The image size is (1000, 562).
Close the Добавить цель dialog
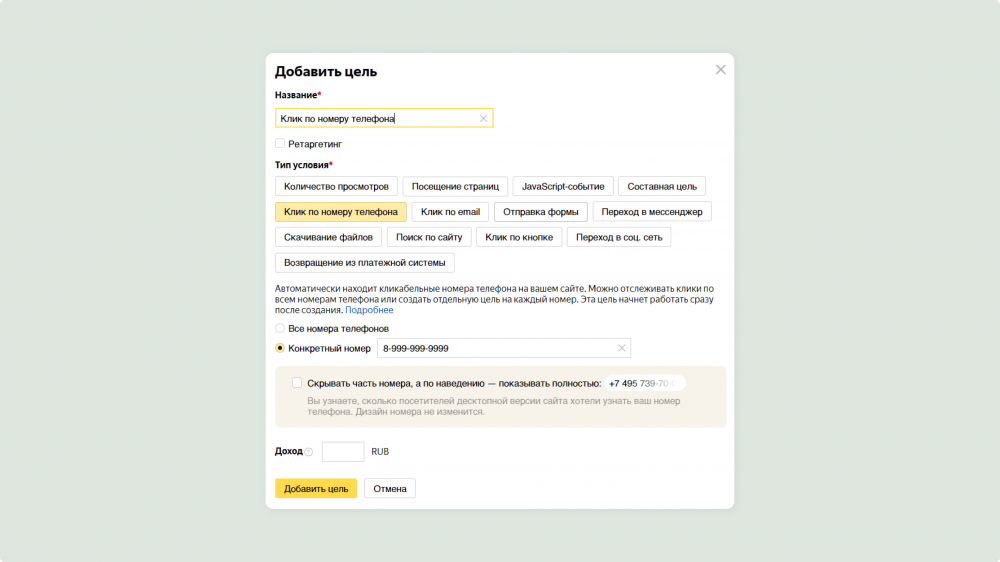coord(720,70)
